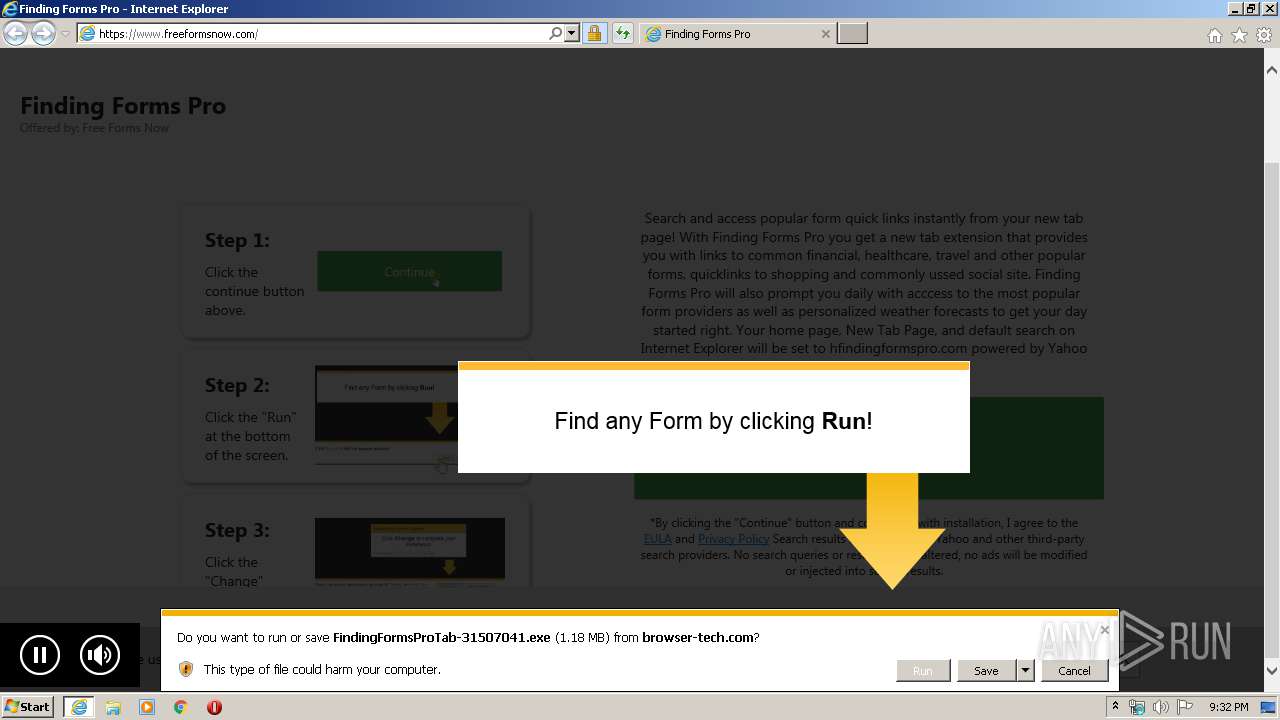The height and width of the screenshot is (720, 1280).
Task: Open the Windows Start menu
Action: point(28,706)
